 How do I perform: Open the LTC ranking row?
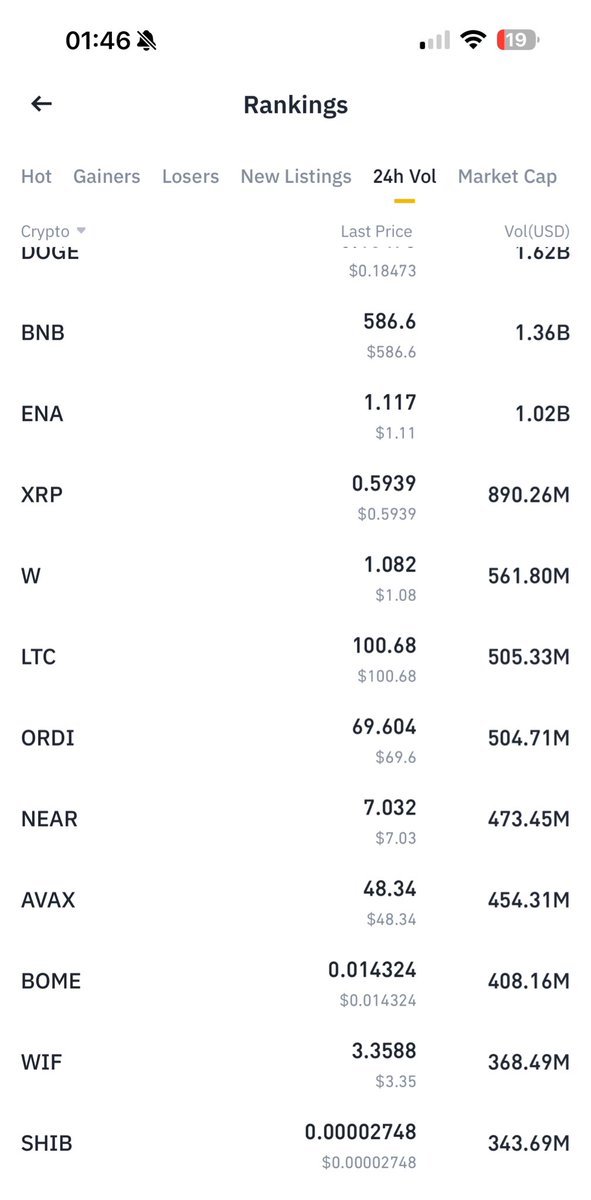coord(295,658)
